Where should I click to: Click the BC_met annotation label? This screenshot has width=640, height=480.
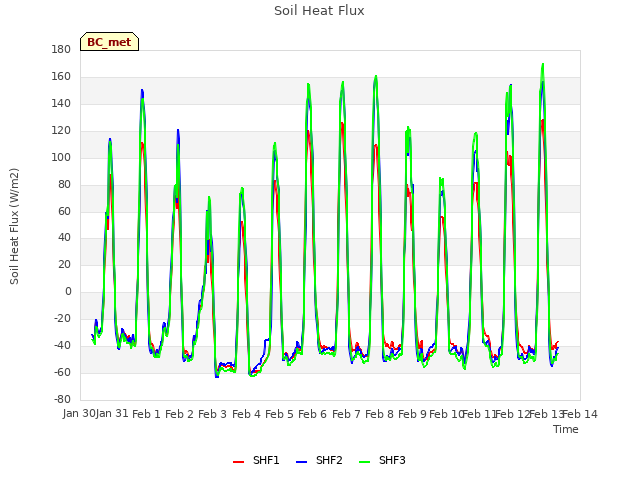coord(109,42)
